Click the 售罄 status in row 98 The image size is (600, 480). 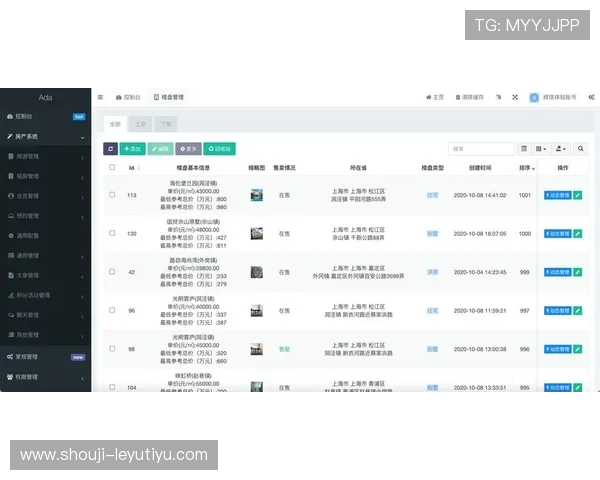[x=284, y=349]
